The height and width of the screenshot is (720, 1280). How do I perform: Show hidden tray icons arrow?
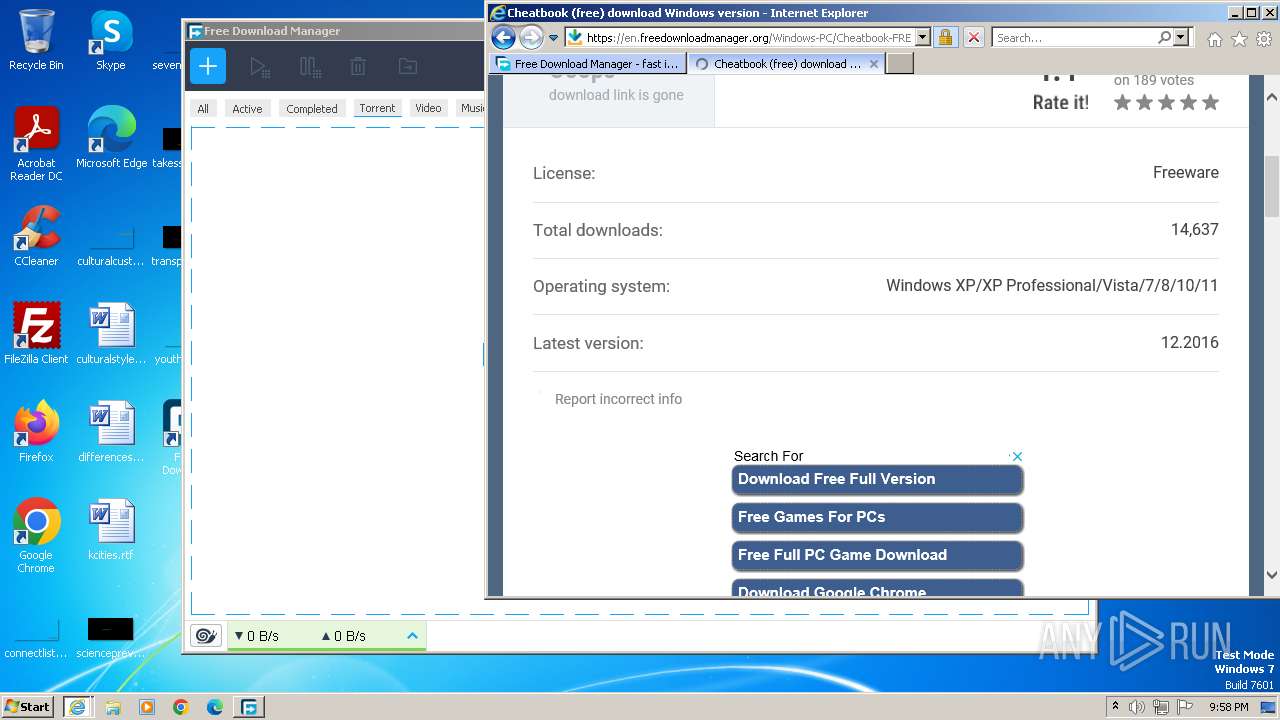coord(1115,707)
